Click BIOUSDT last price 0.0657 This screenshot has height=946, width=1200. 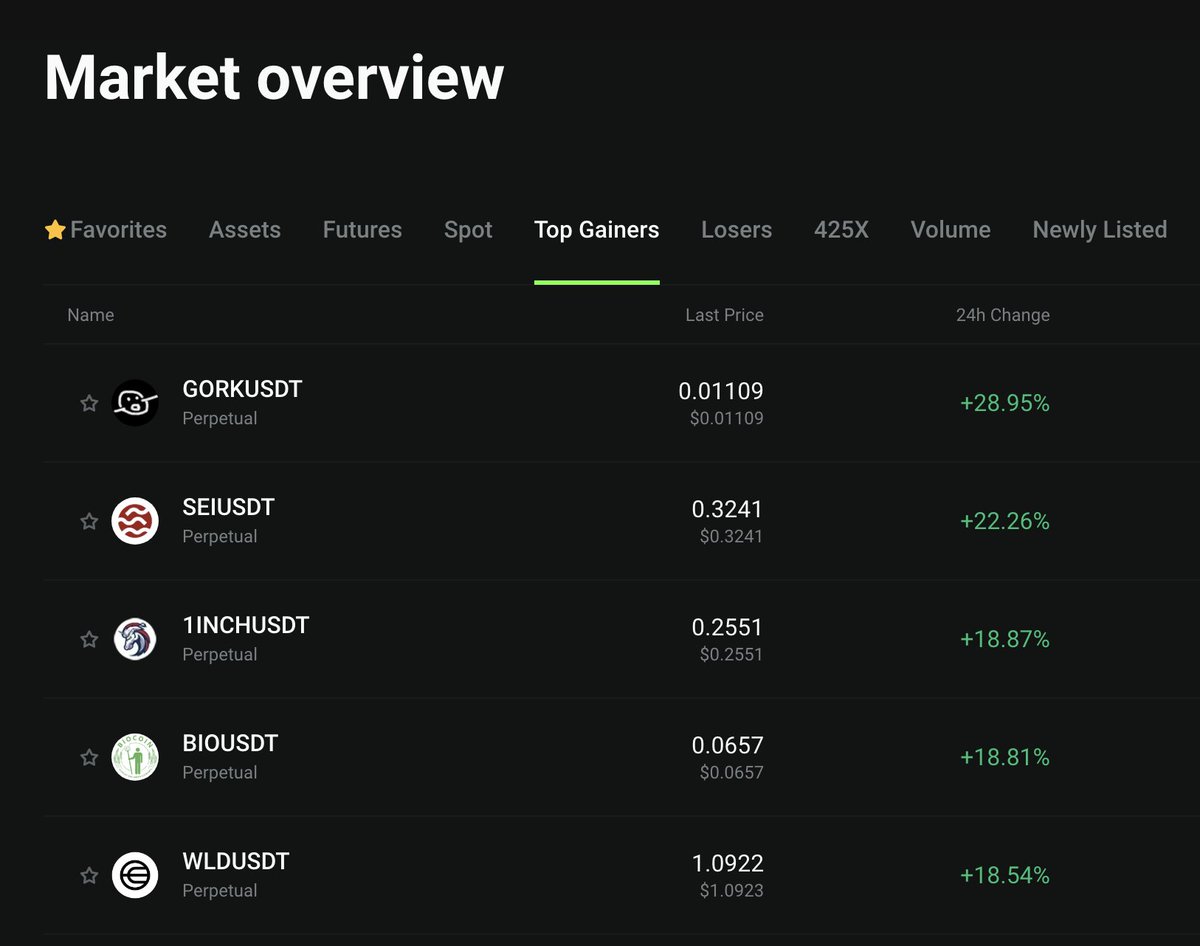(x=727, y=745)
